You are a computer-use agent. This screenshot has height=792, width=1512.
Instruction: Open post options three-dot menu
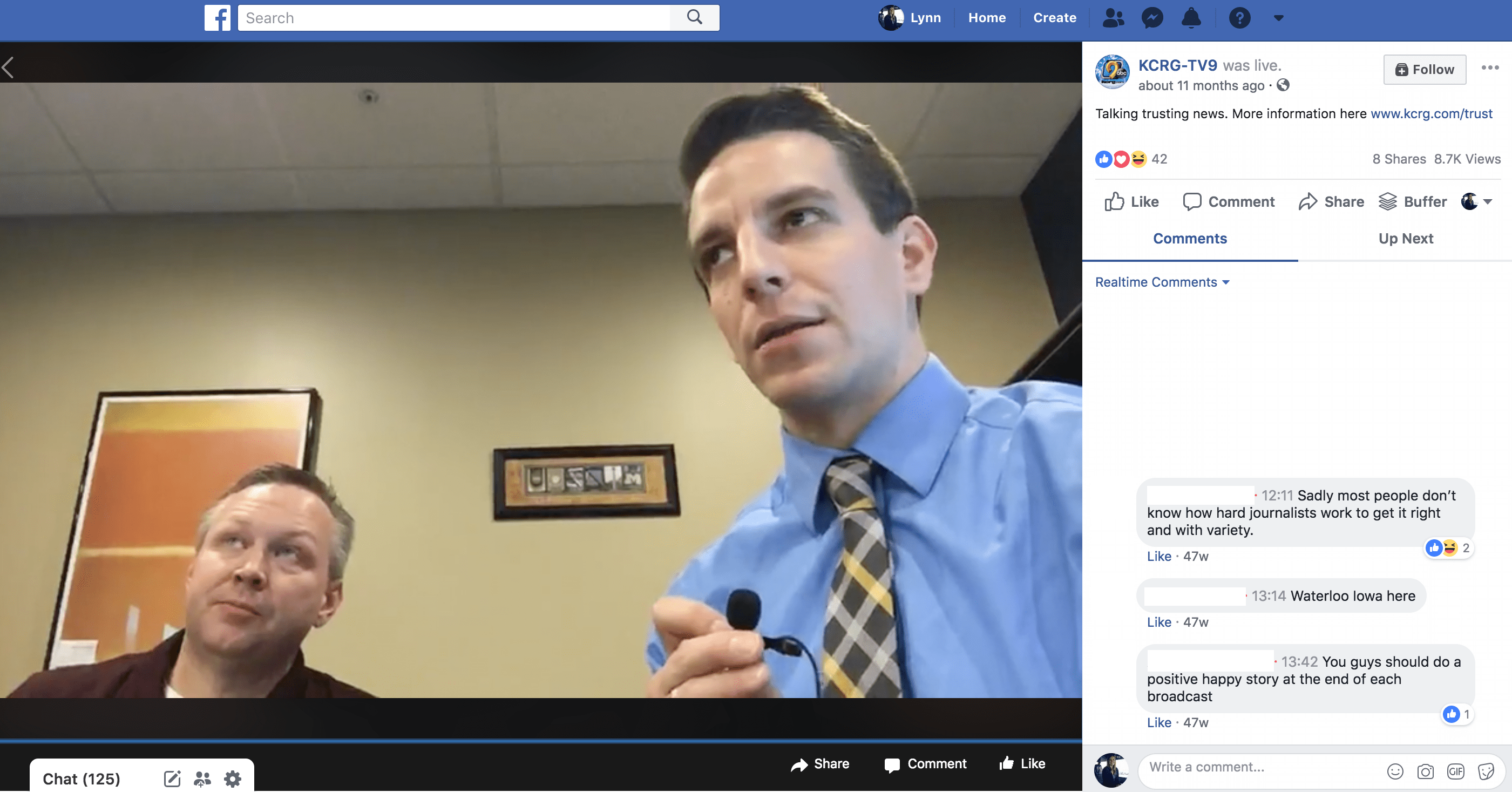(x=1490, y=67)
